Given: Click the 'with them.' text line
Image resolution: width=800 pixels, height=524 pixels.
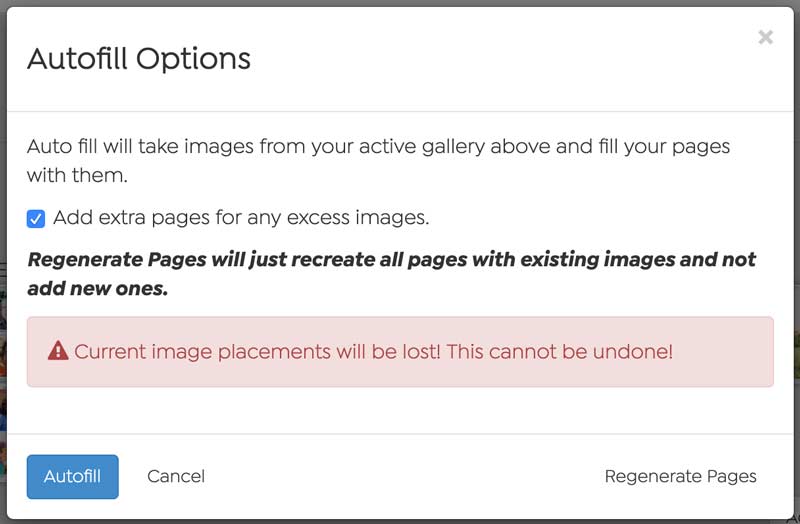Looking at the screenshot, I should tap(77, 176).
